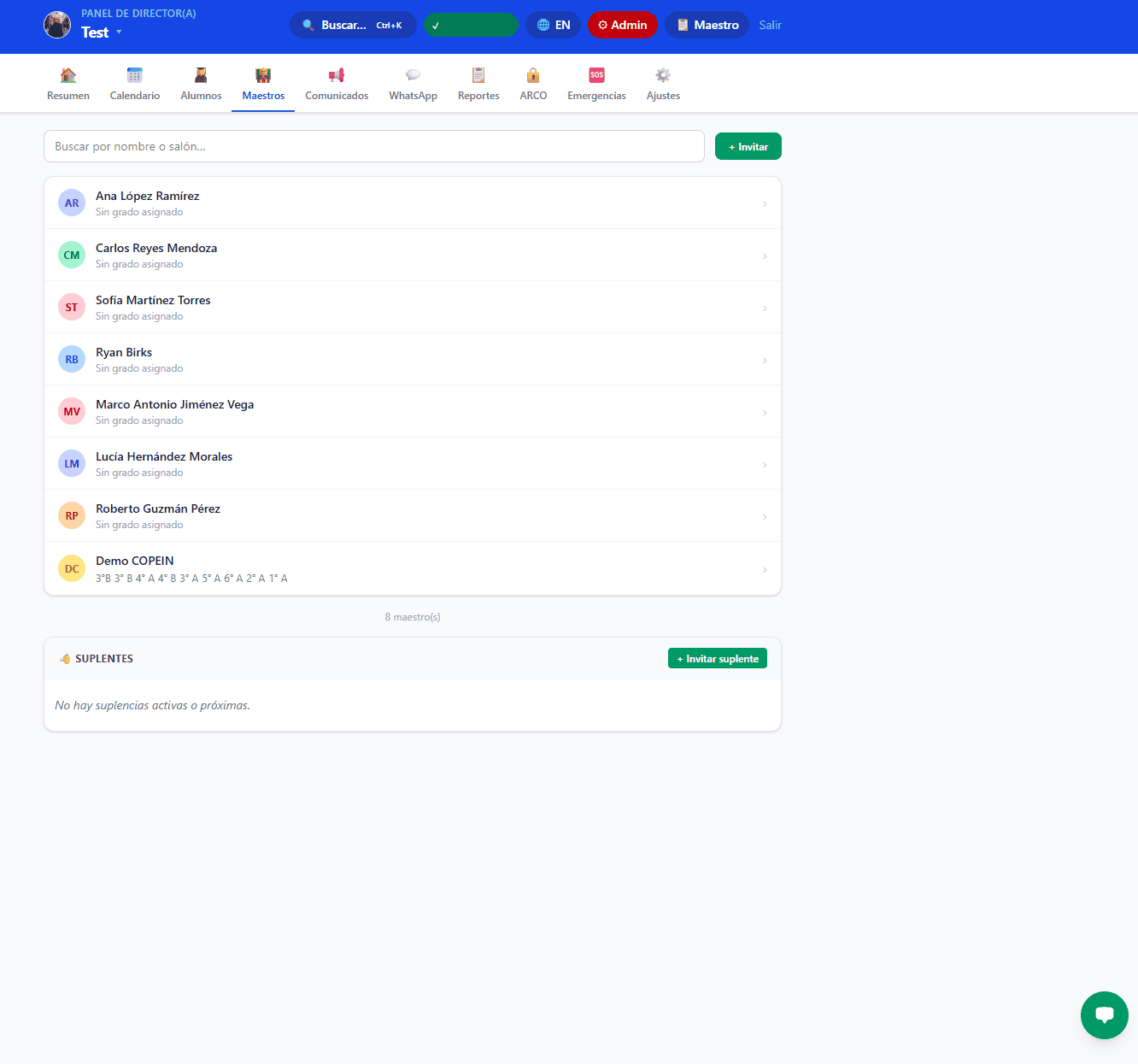This screenshot has width=1138, height=1064.
Task: Change language with the EN button
Action: click(x=553, y=25)
